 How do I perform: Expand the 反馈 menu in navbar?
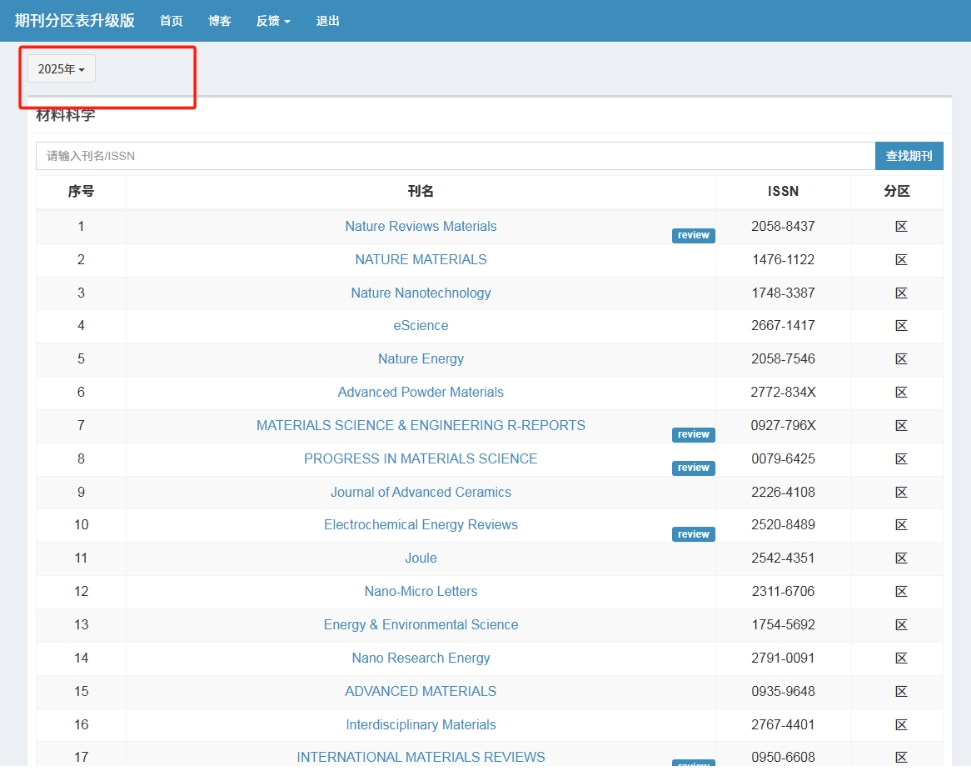[x=273, y=21]
